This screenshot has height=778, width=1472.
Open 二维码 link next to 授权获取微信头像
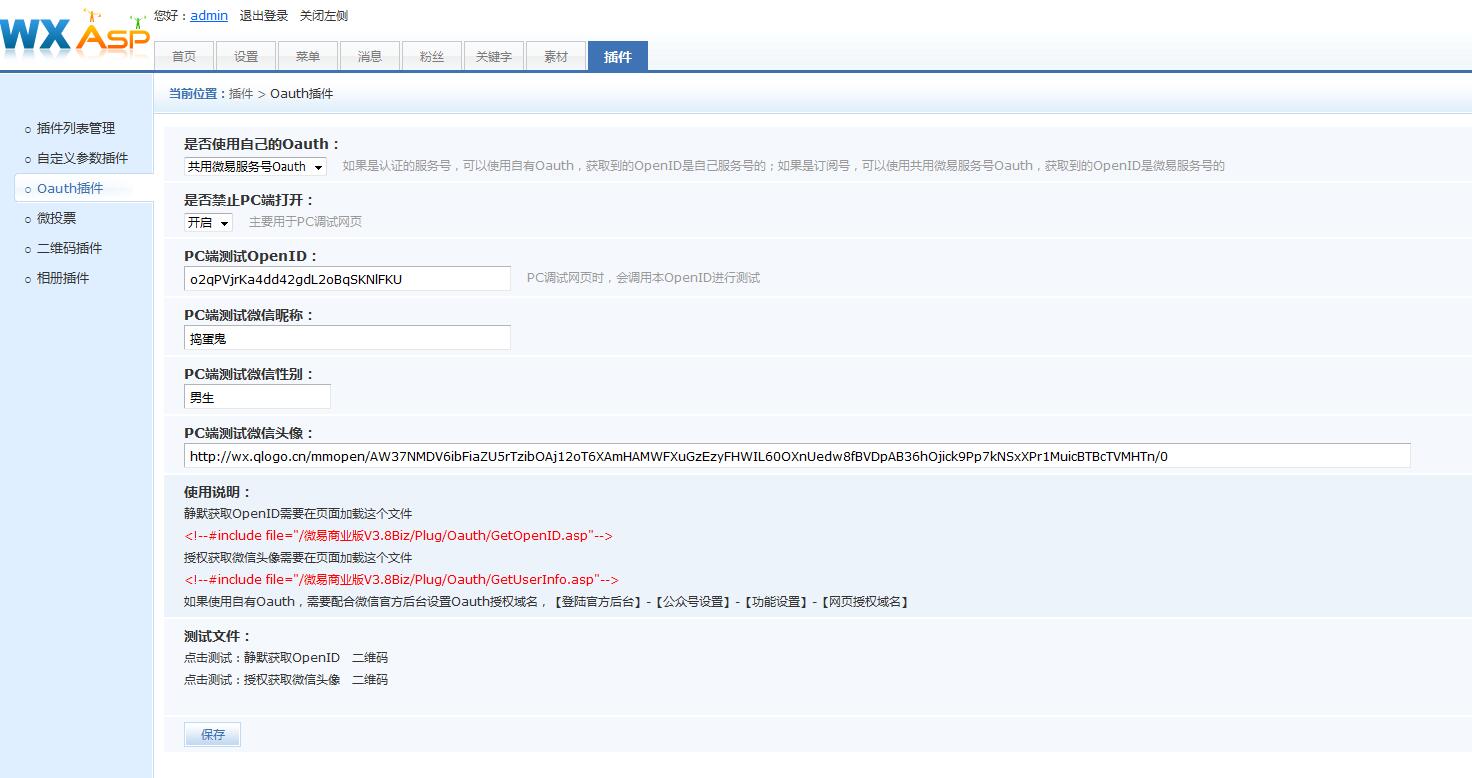point(370,679)
